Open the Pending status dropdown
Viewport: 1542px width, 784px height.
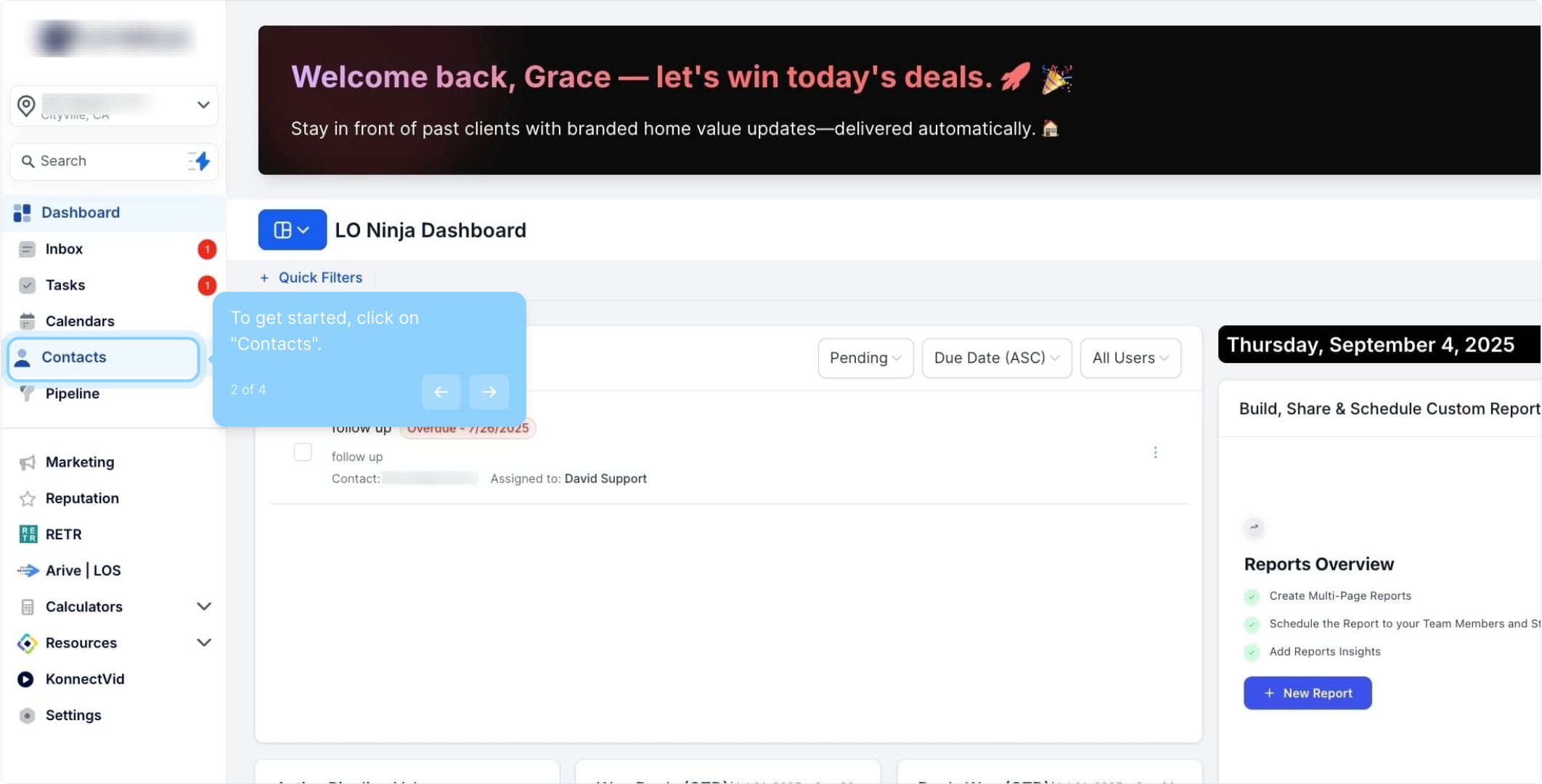[x=865, y=358]
